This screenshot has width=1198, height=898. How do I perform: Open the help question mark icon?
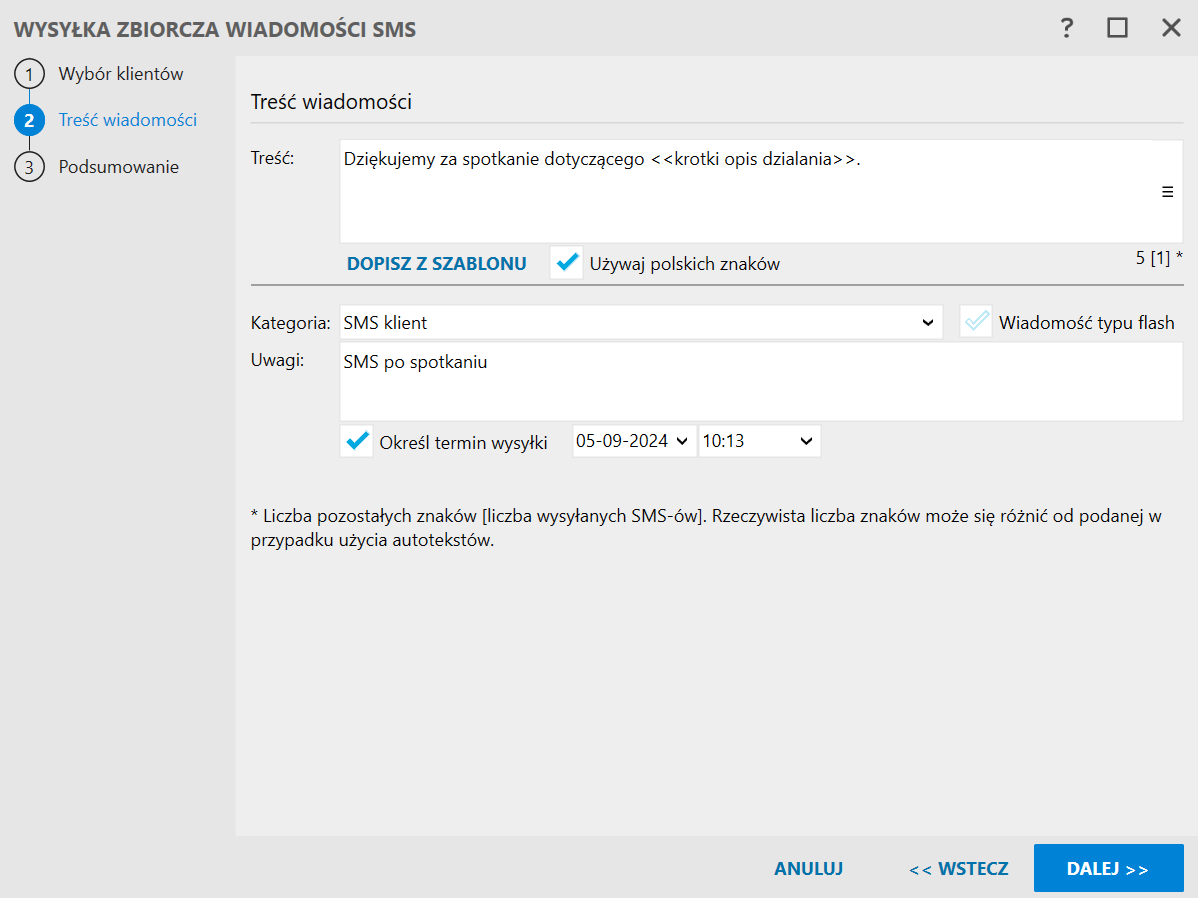(x=1068, y=28)
